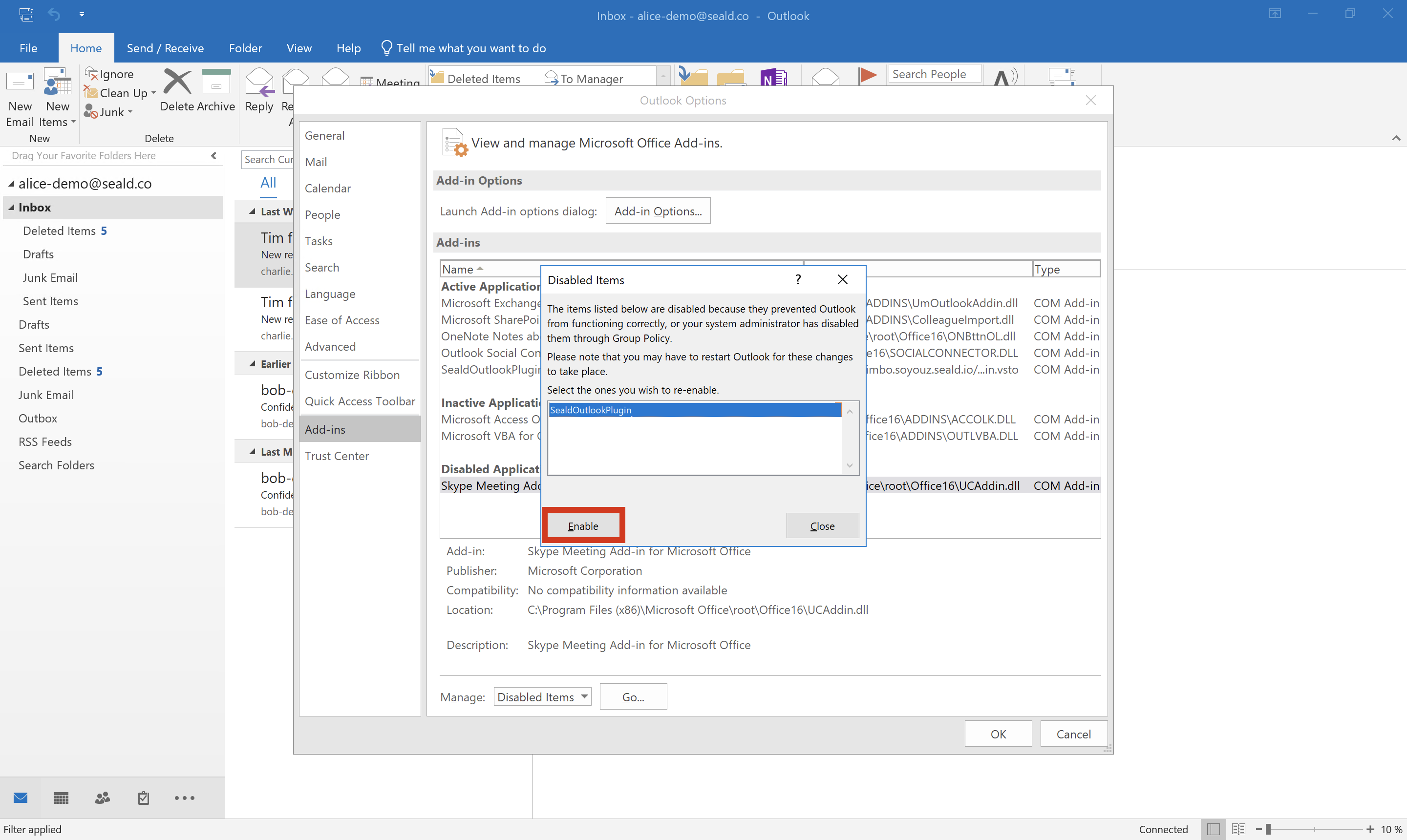Click the help question mark in Disabled Items

coord(798,280)
